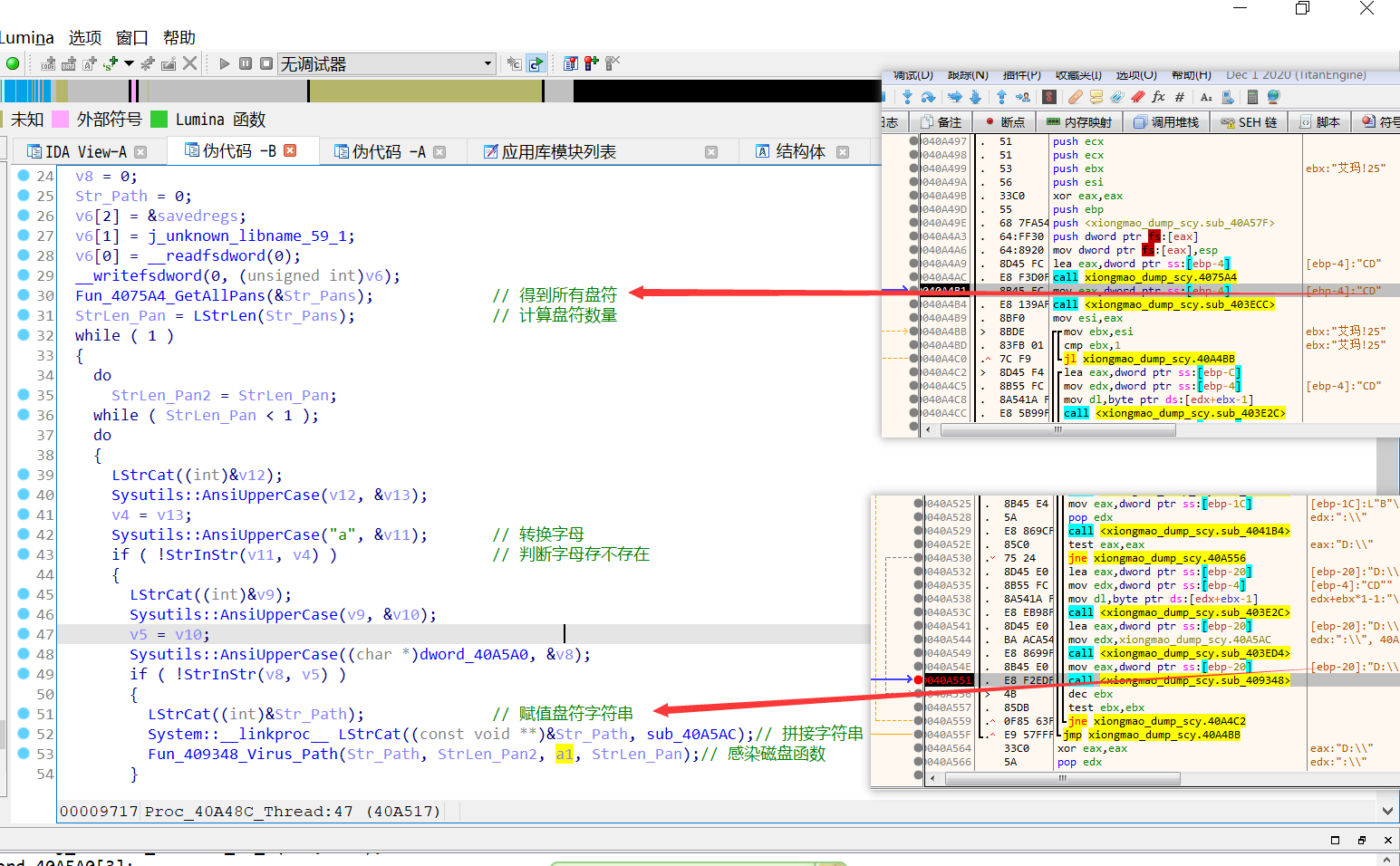The width and height of the screenshot is (1400, 866).
Task: Toggle the red breakpoint at address 040A551 in x64dbg
Action: coord(918,679)
